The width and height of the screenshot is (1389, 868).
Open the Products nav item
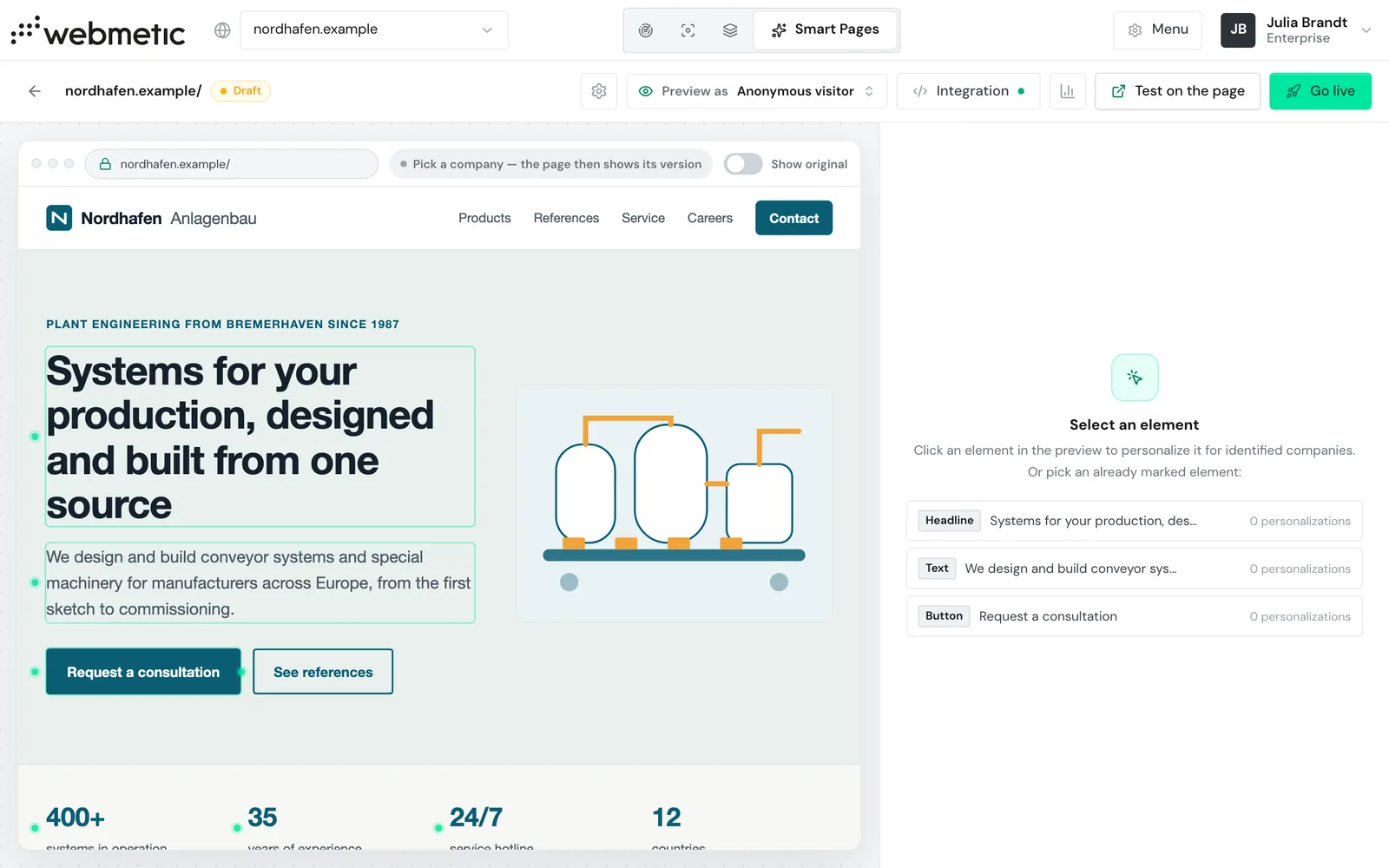(x=484, y=218)
